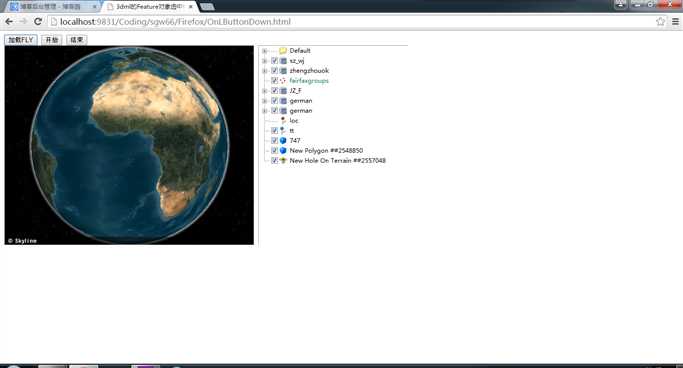683x368 pixels.
Task: Close the 3dml Feature browser tab
Action: (190, 7)
